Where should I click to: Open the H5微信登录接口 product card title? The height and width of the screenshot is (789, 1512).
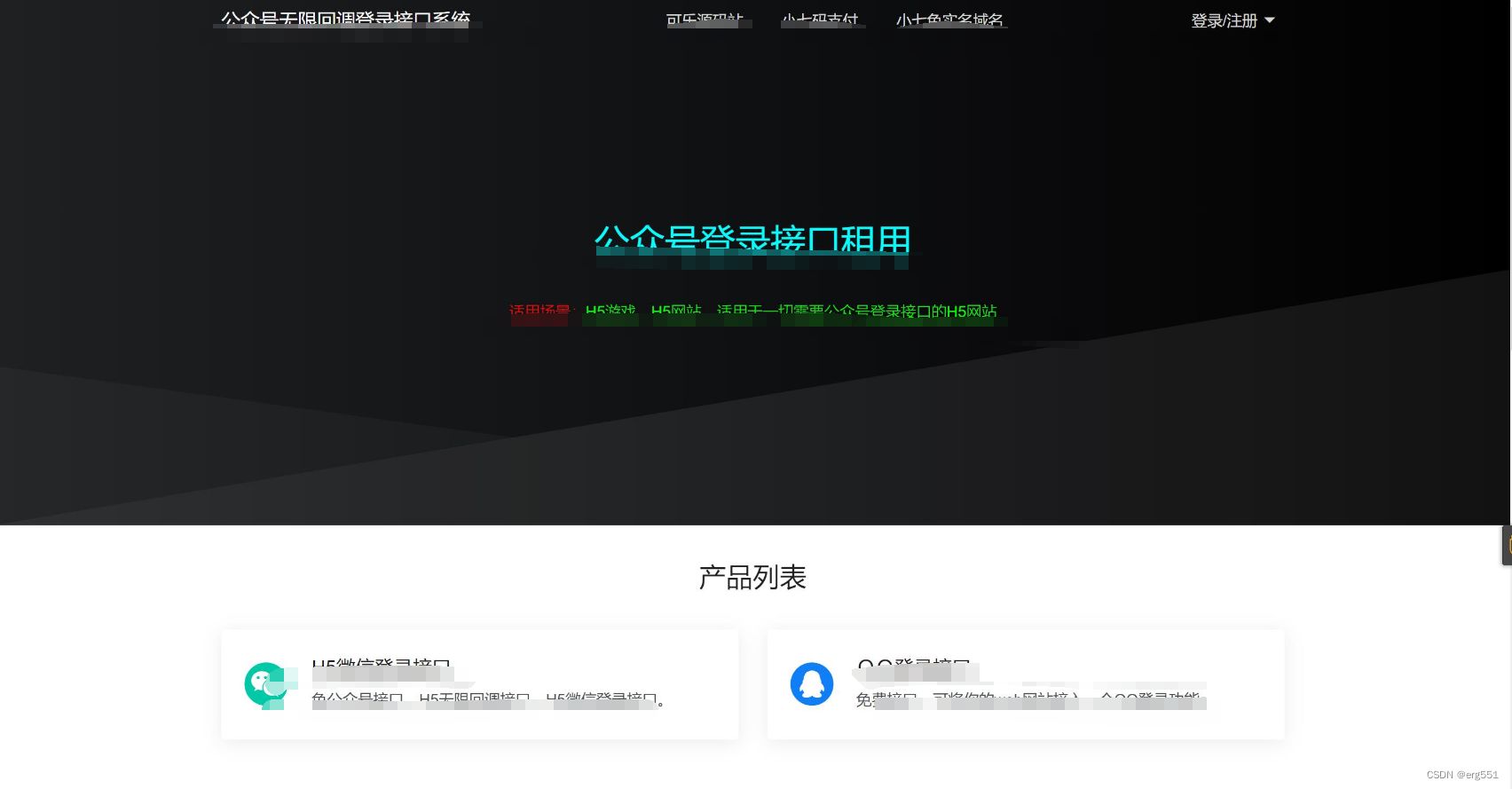[382, 667]
